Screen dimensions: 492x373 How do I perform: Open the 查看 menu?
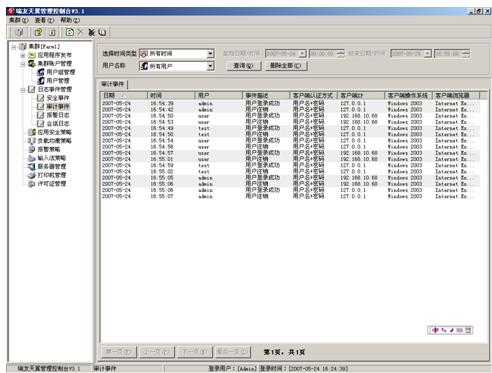44,21
